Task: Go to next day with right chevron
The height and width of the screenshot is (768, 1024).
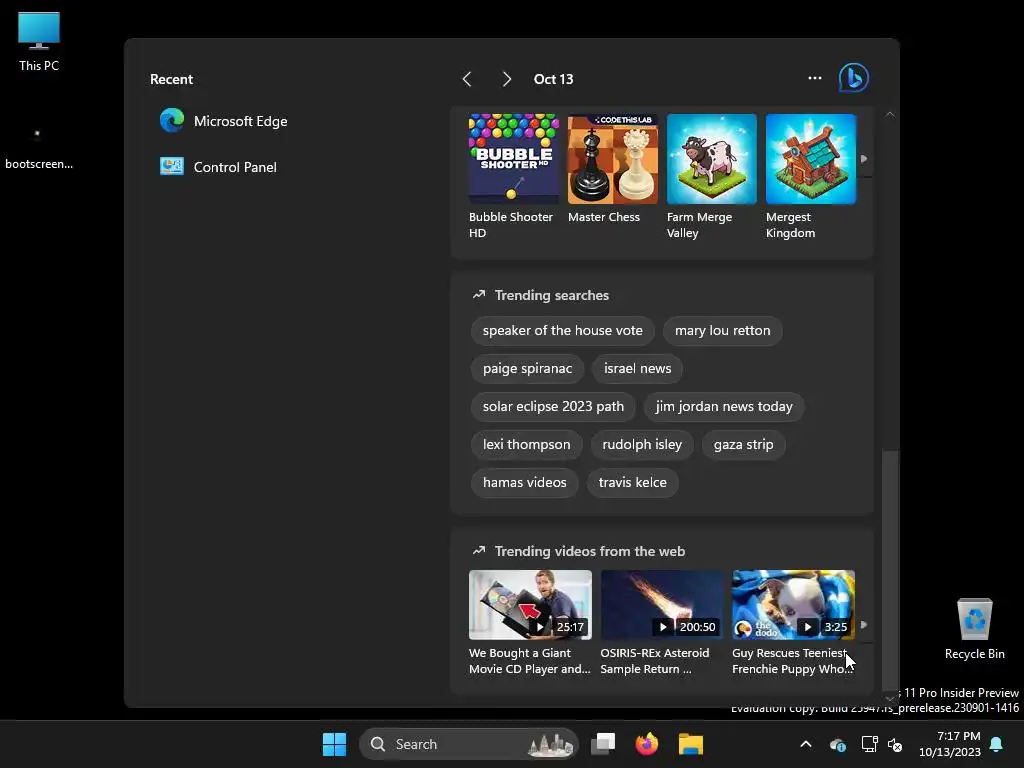Action: tap(507, 79)
